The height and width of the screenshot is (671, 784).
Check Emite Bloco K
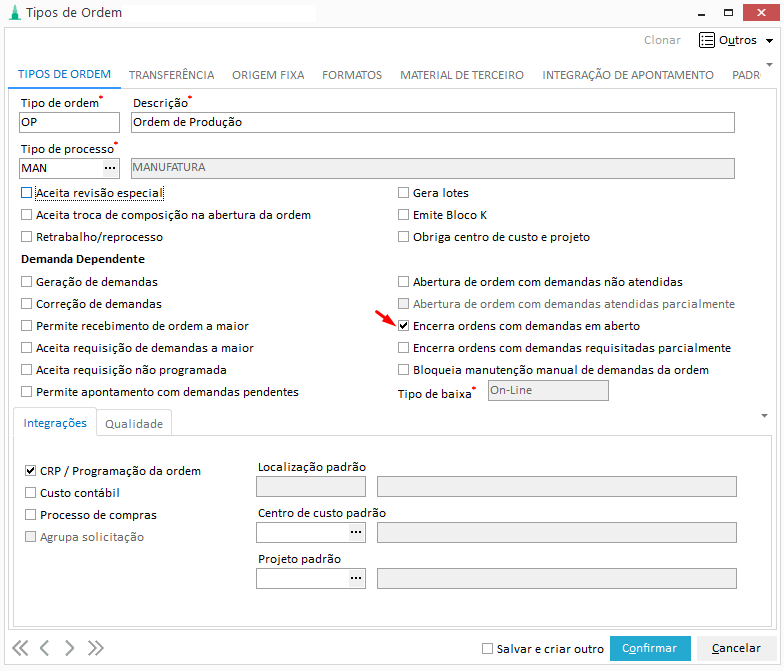point(404,215)
